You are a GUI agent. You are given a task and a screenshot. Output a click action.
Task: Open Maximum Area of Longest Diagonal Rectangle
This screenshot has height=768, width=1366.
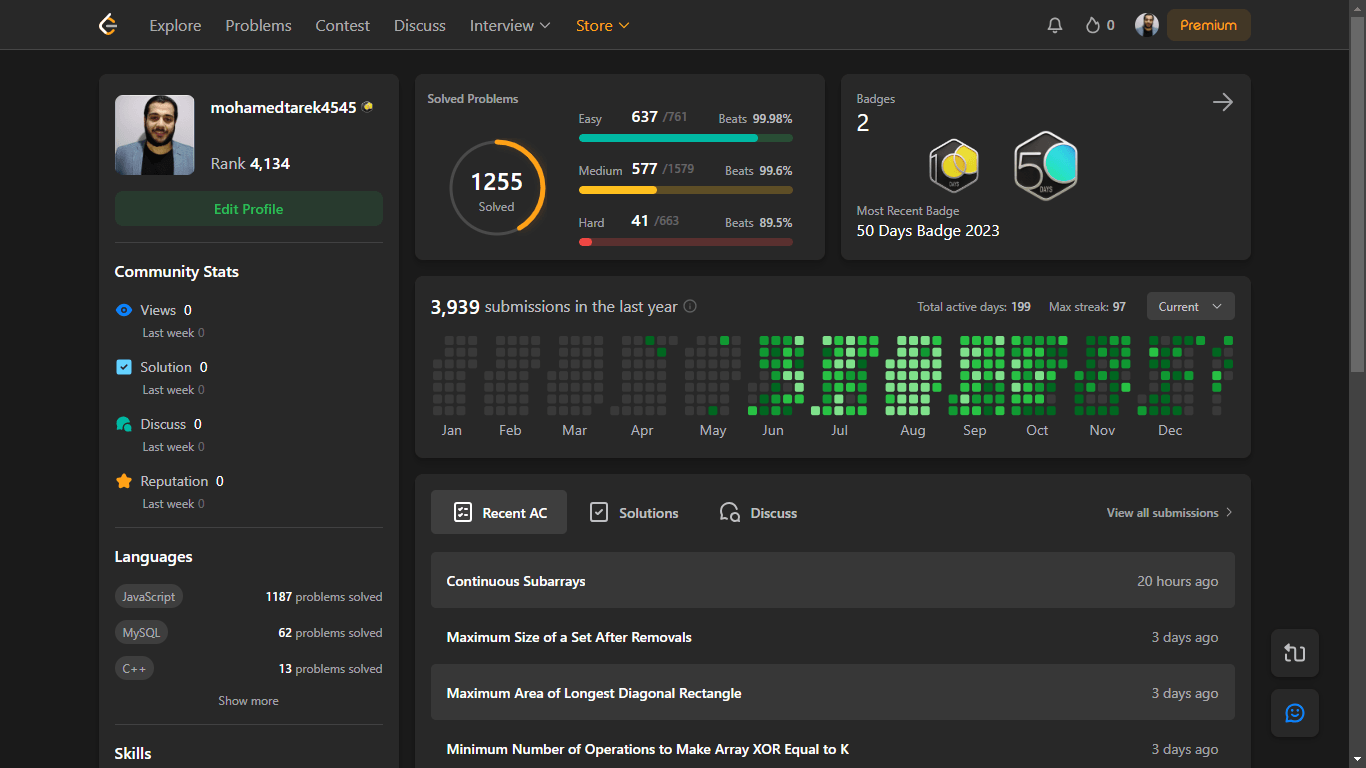coord(833,693)
